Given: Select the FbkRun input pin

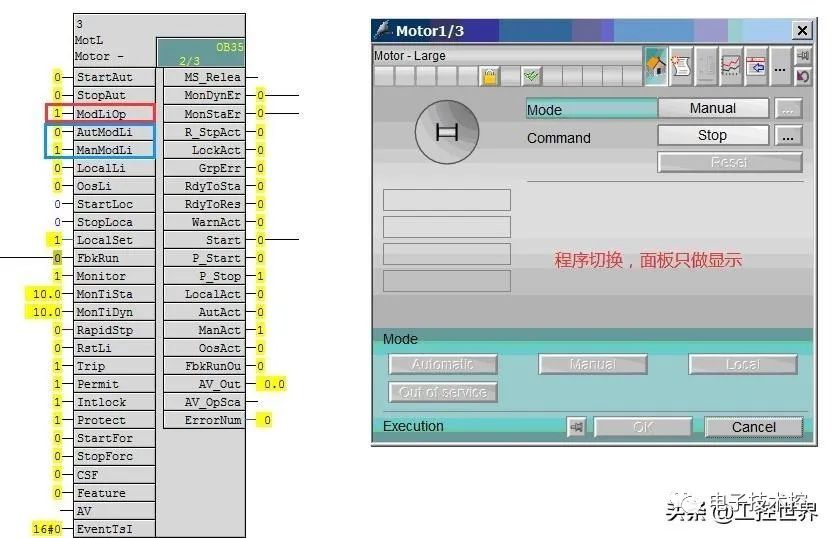Looking at the screenshot, I should (115, 258).
